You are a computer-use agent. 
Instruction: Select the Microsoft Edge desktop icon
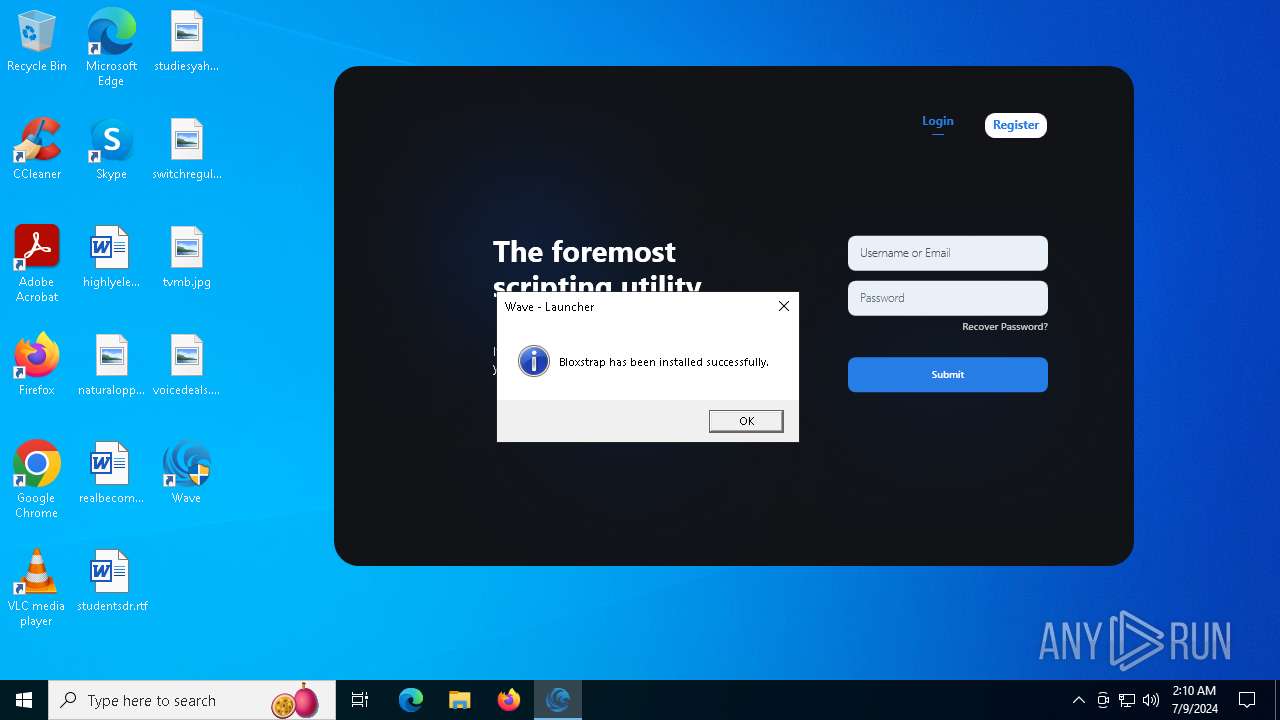[x=111, y=47]
